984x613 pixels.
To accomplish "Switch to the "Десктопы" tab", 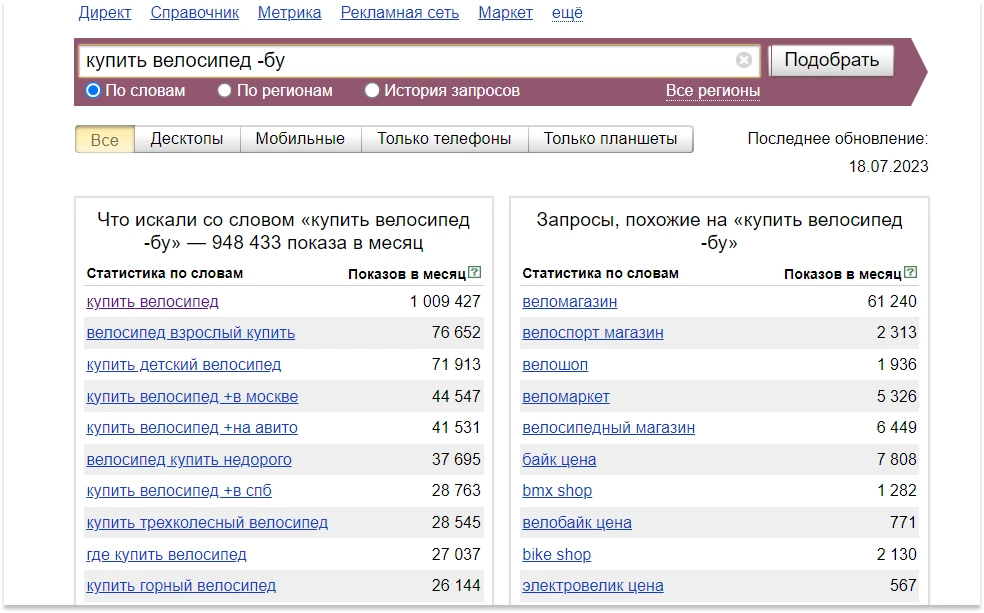I will [x=187, y=139].
